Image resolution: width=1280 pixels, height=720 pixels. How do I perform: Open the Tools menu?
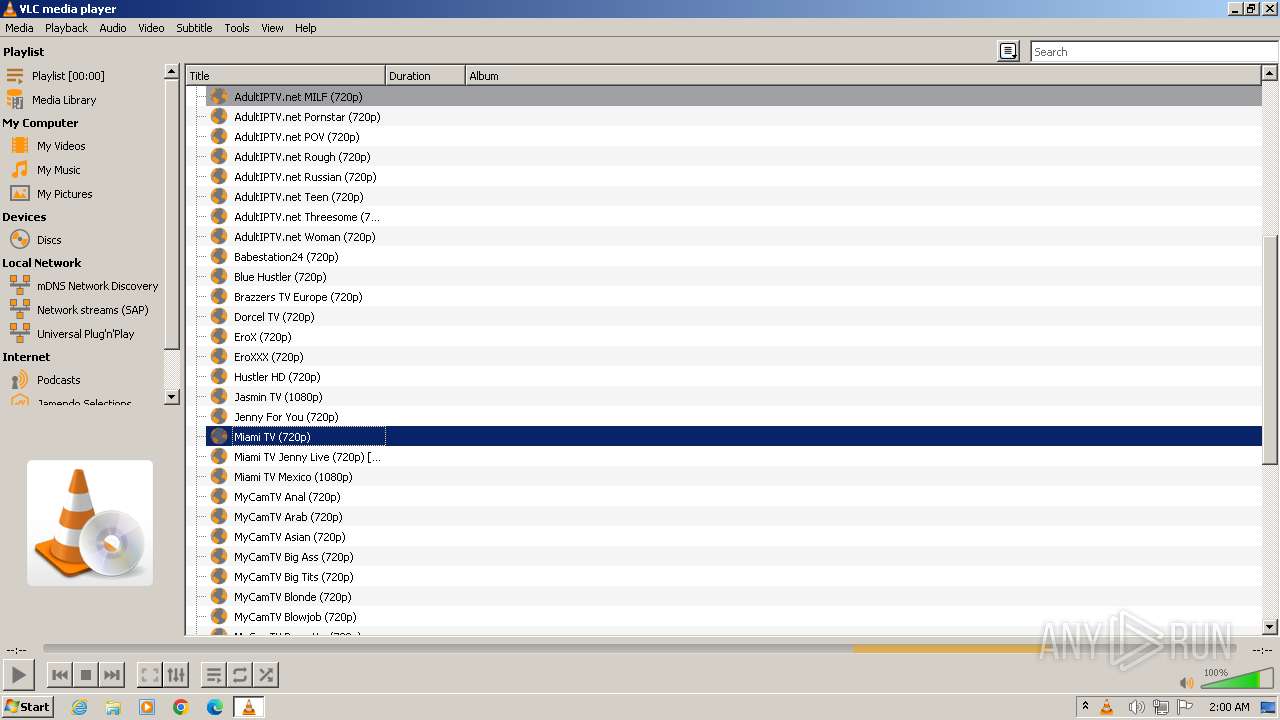click(237, 28)
